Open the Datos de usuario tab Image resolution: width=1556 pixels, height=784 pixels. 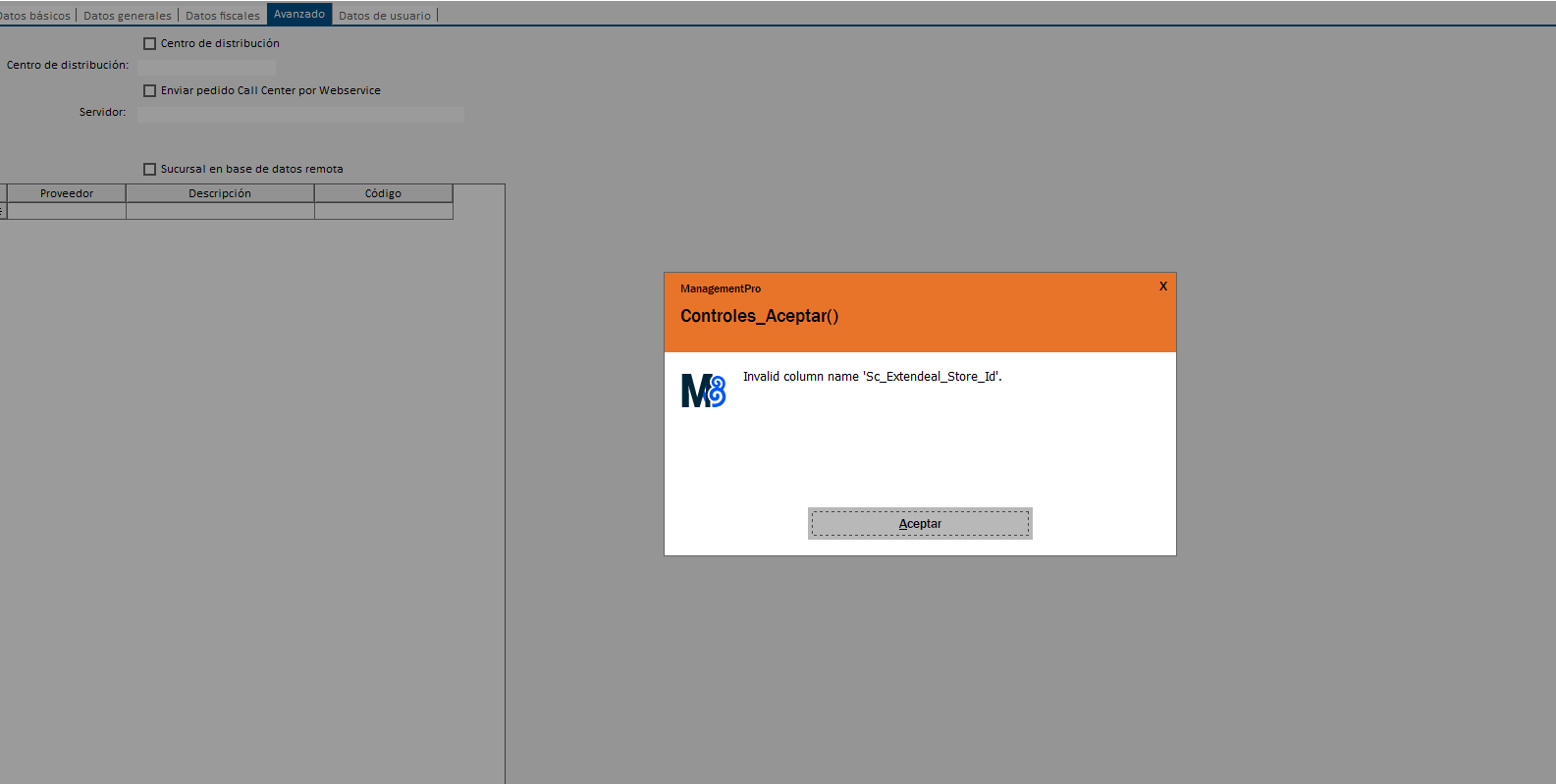385,16
